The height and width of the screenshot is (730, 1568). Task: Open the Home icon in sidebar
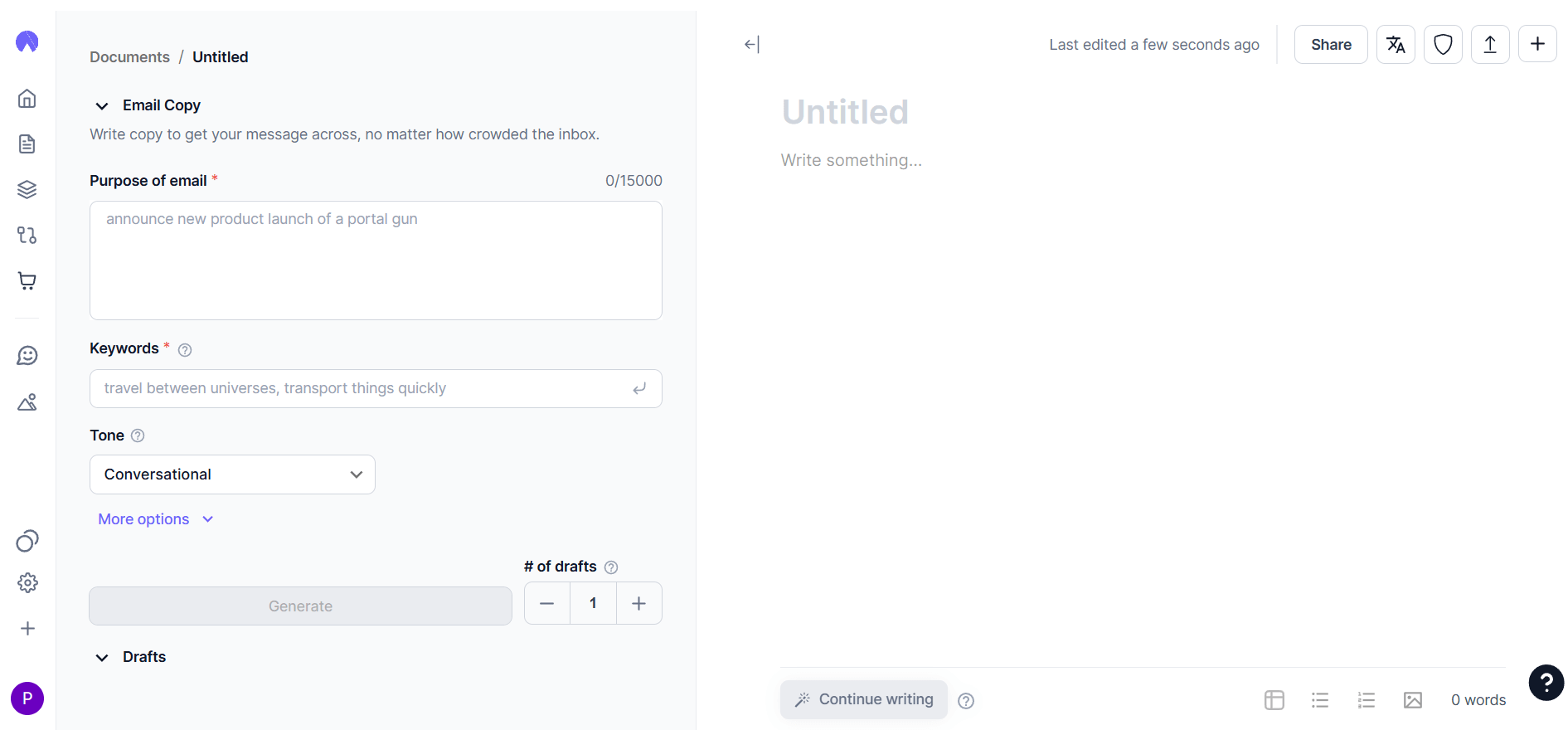coord(27,99)
